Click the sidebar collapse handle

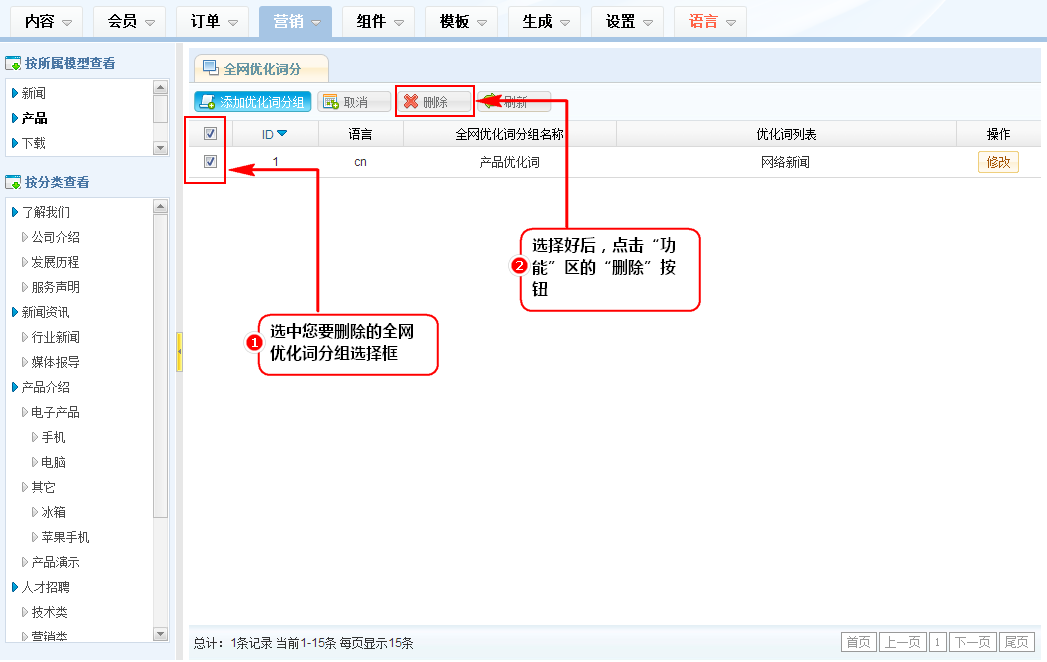[x=179, y=352]
